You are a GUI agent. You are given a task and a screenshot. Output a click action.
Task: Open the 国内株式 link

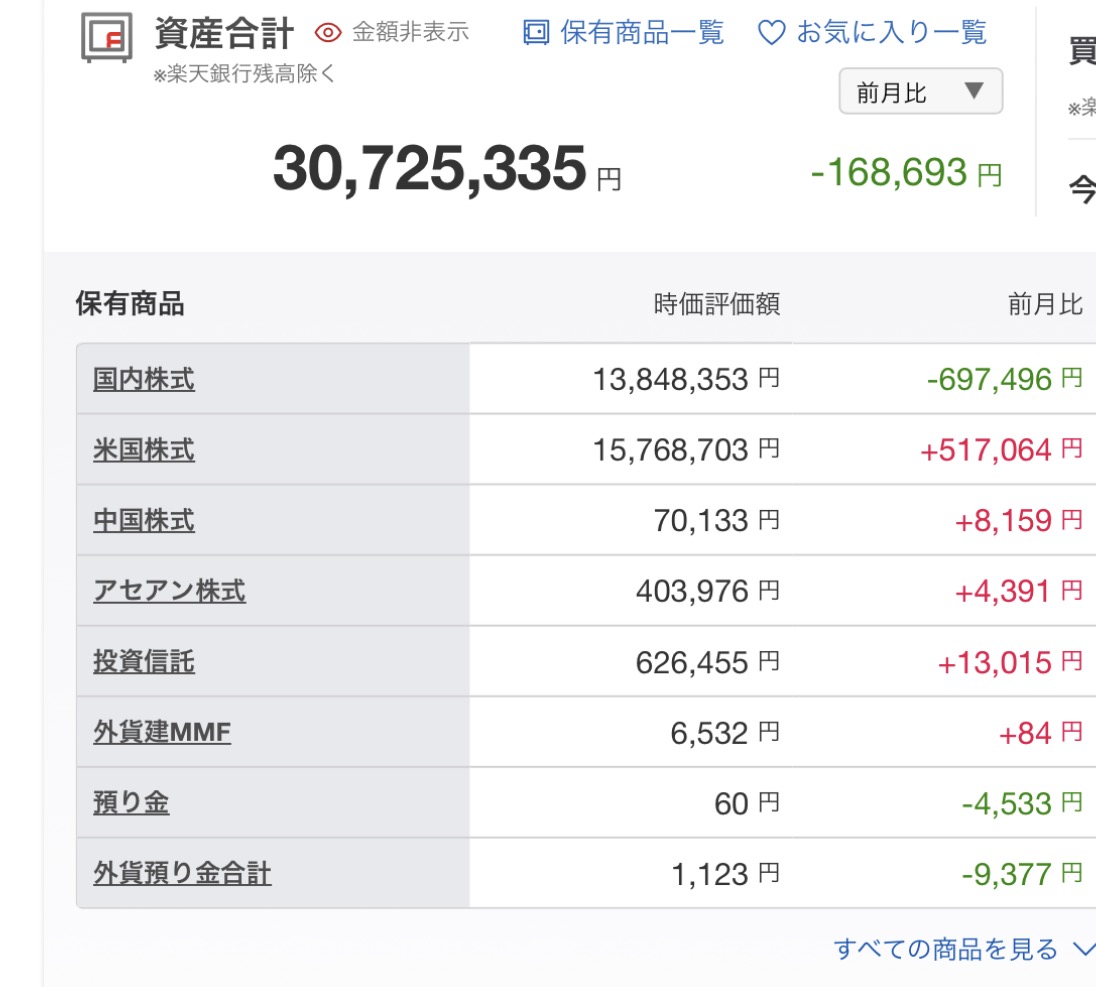[x=144, y=379]
